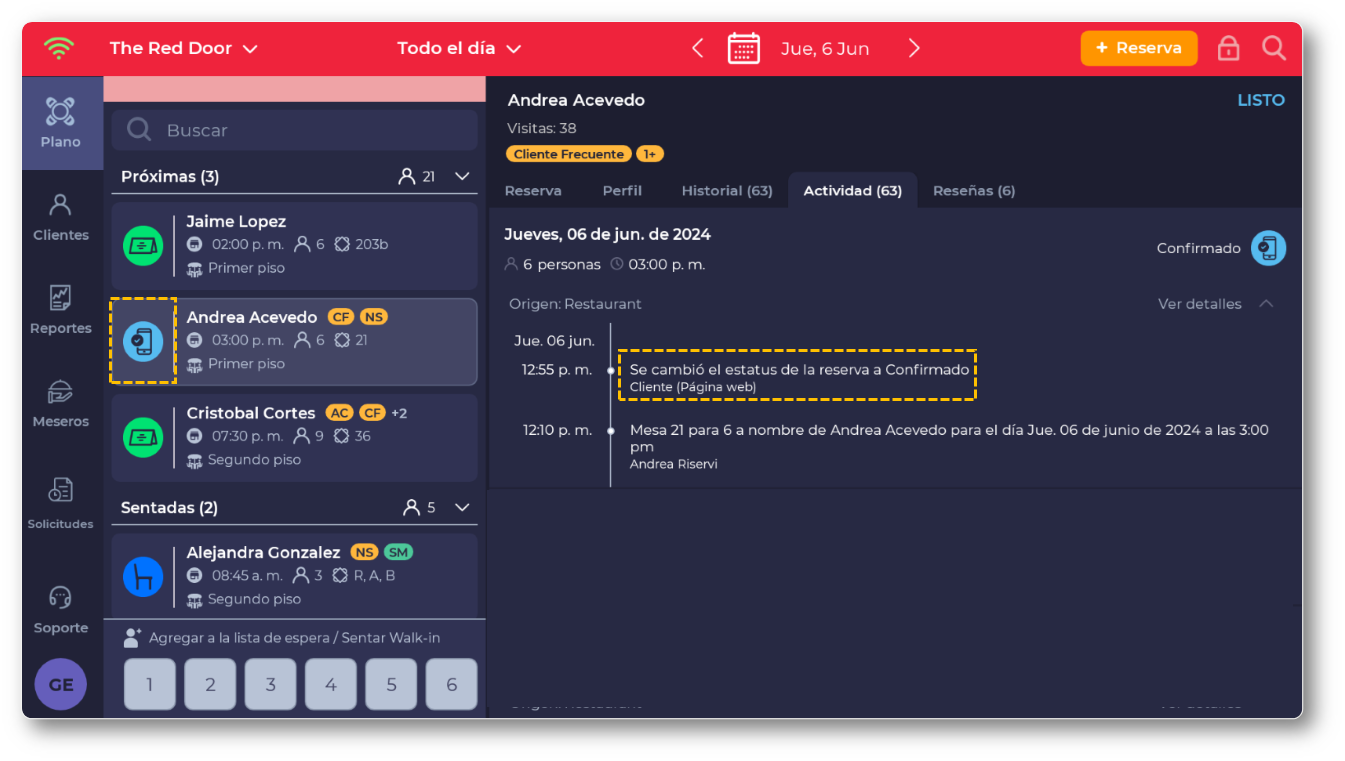
Task: Seat a walk-in party of 3
Action: pyautogui.click(x=270, y=685)
